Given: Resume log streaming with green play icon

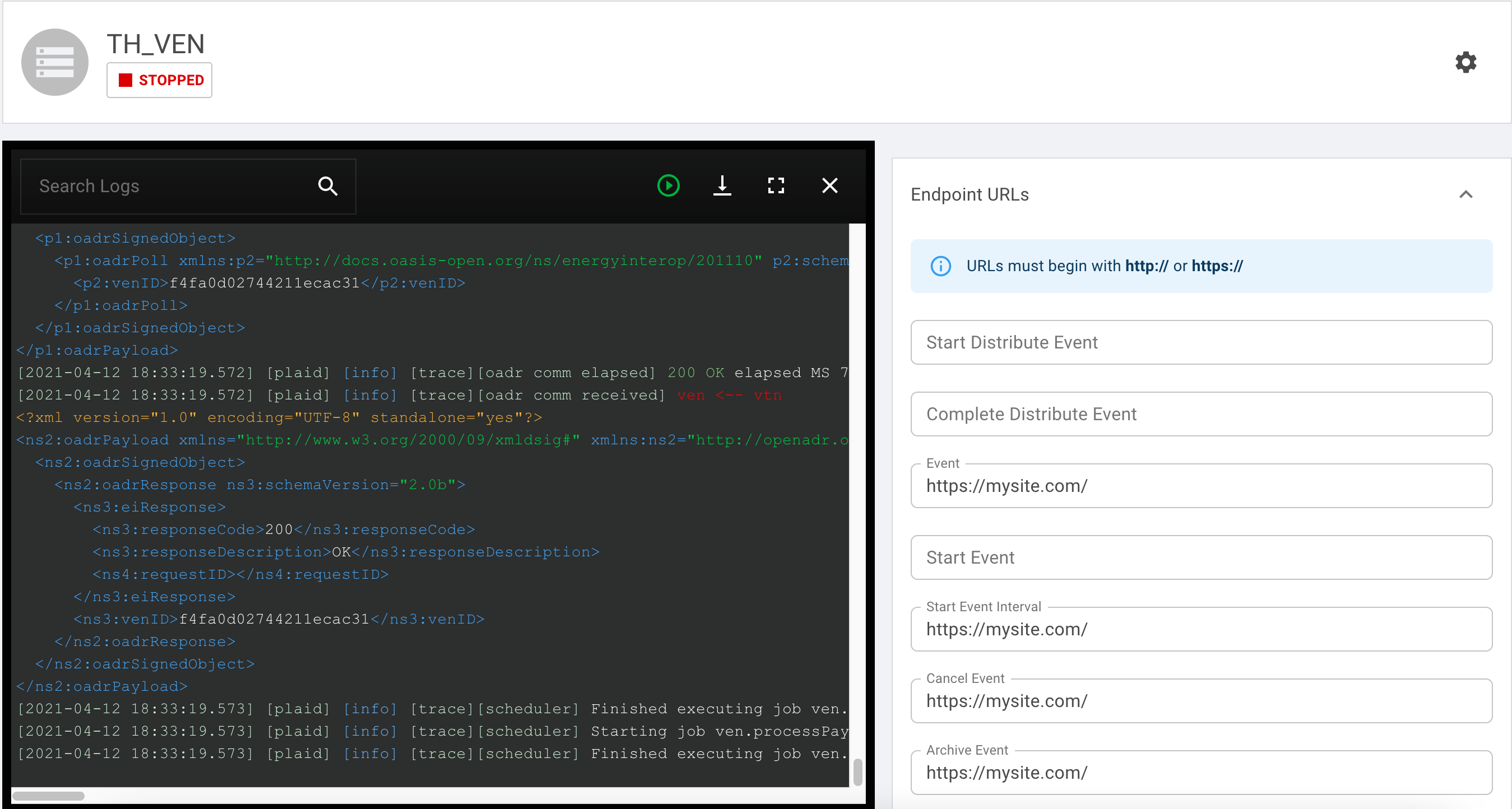Looking at the screenshot, I should [668, 186].
